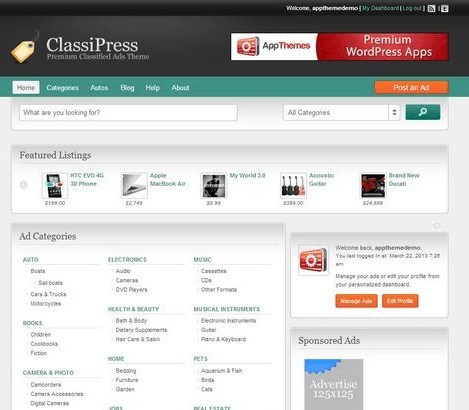Open the Categories menu
This screenshot has width=469, height=410.
coord(63,88)
